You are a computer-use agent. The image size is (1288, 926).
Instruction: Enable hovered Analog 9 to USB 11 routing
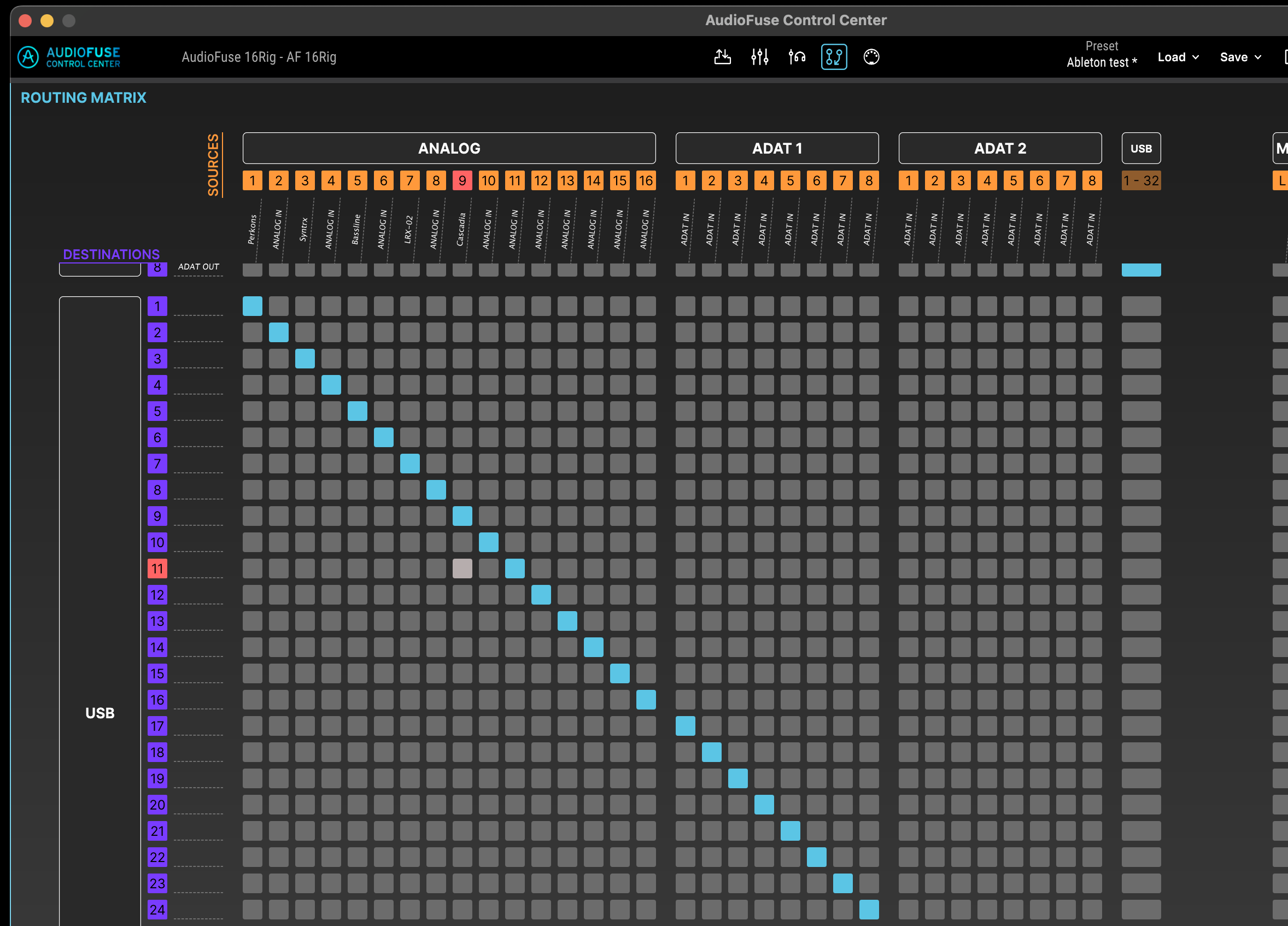tap(462, 569)
